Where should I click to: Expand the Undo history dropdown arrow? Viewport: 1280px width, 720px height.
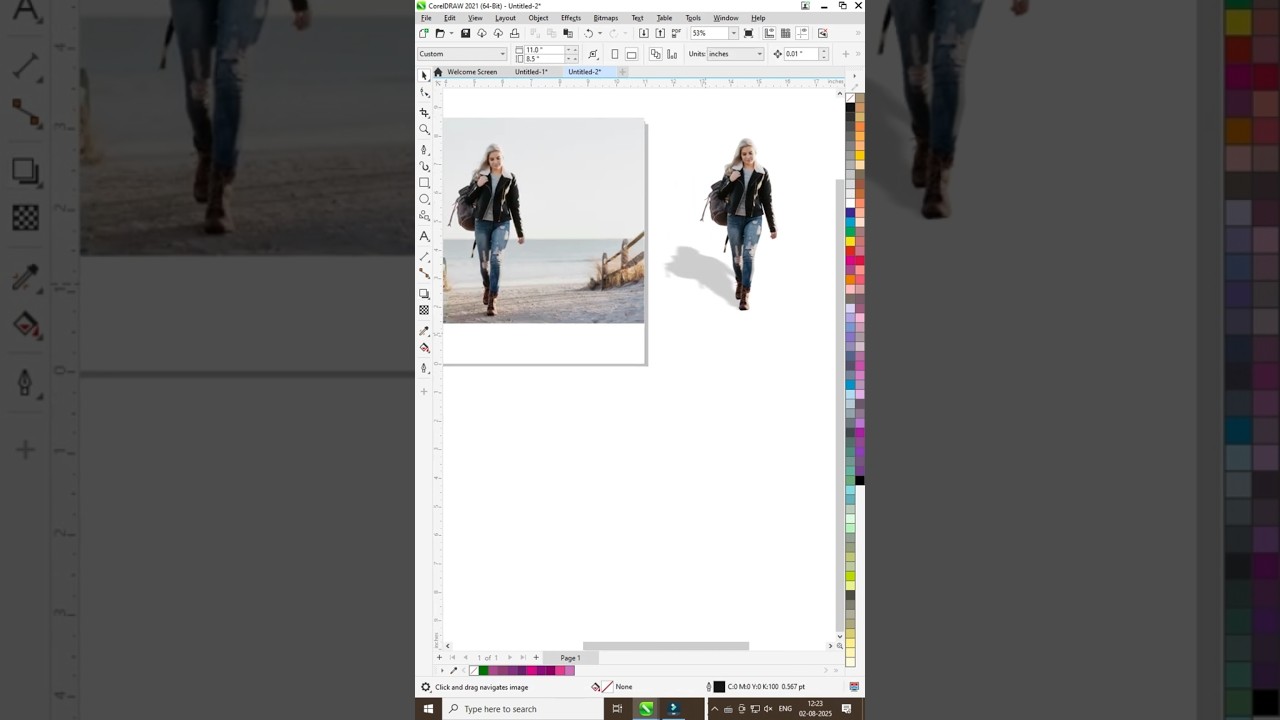click(599, 33)
